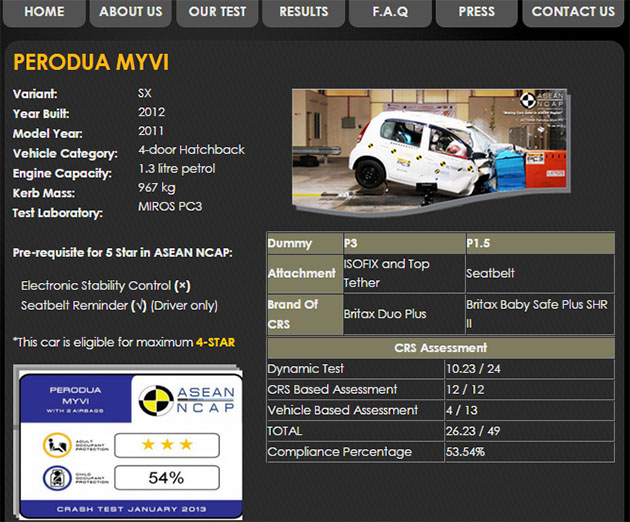Open the F.A.Q tab
Image resolution: width=630 pixels, height=522 pixels.
pyautogui.click(x=390, y=12)
